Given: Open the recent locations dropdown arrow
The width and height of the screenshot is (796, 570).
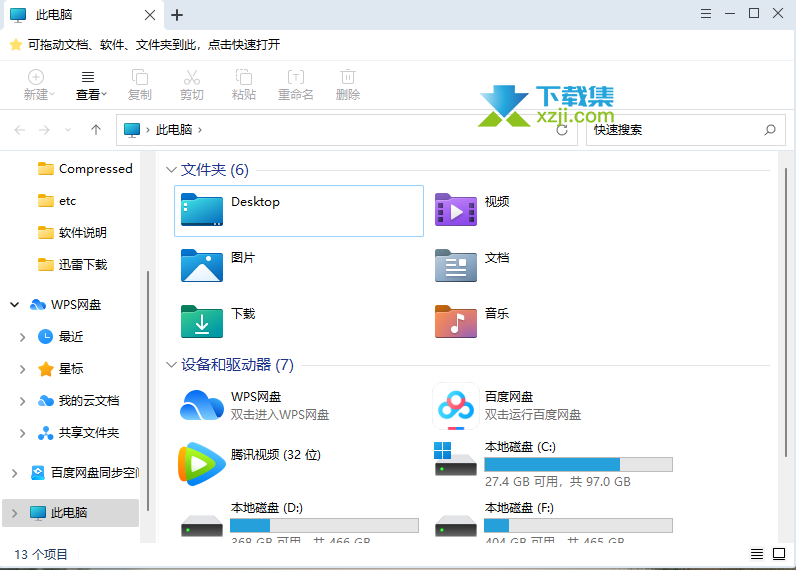Looking at the screenshot, I should point(68,130).
